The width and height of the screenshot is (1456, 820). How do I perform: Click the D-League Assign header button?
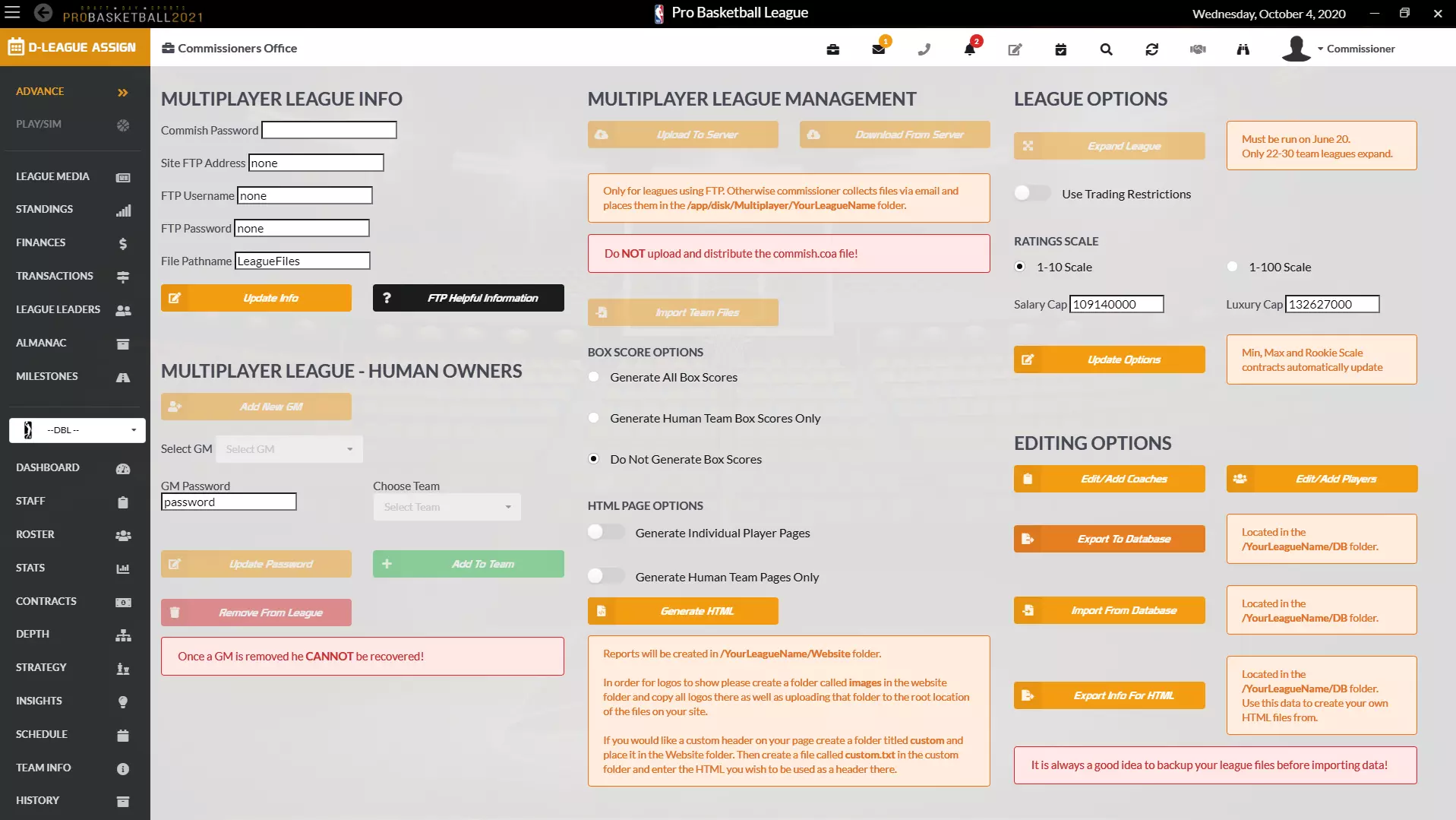click(74, 47)
